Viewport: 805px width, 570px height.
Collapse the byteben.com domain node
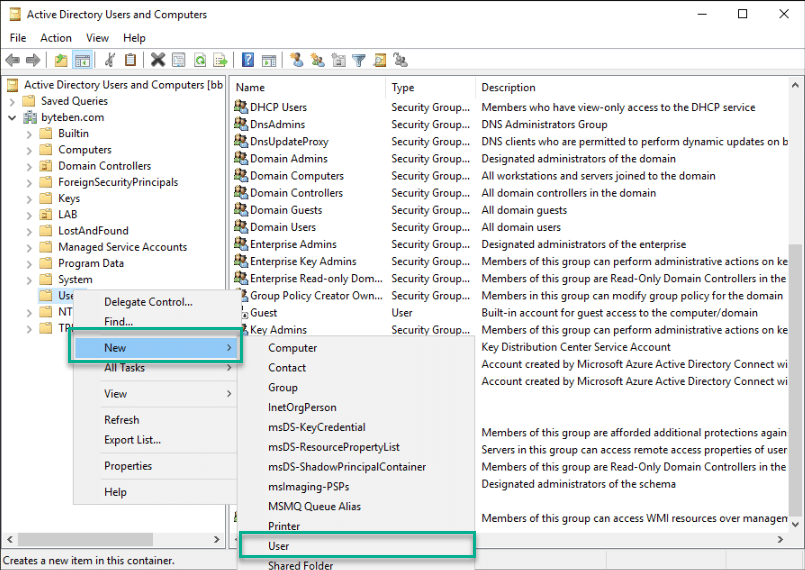[x=12, y=118]
